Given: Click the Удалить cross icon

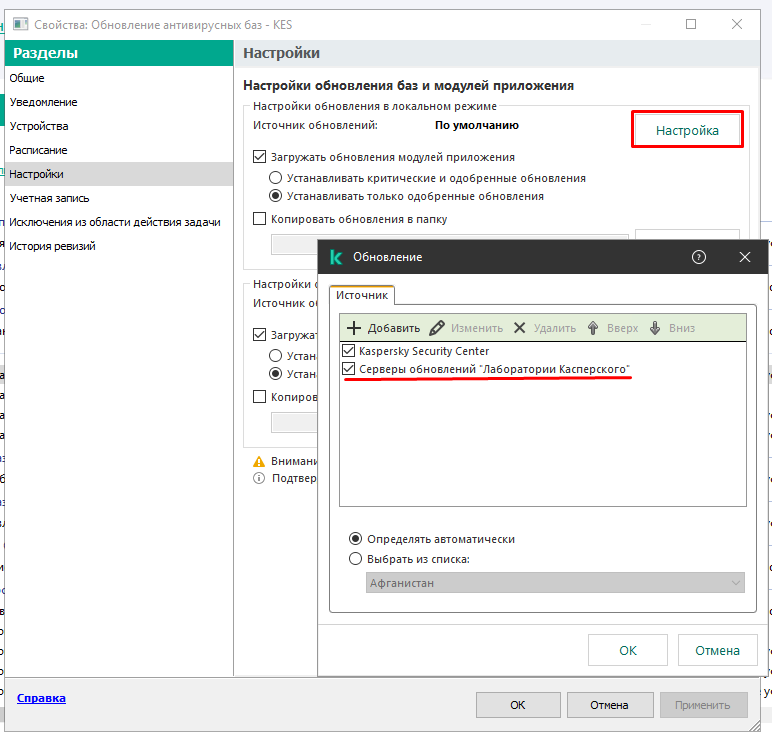Looking at the screenshot, I should click(519, 328).
